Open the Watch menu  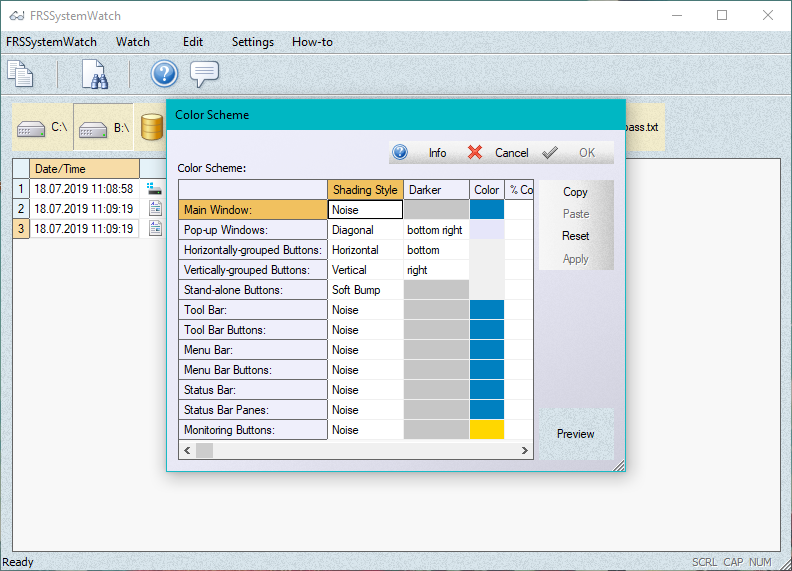coord(133,42)
